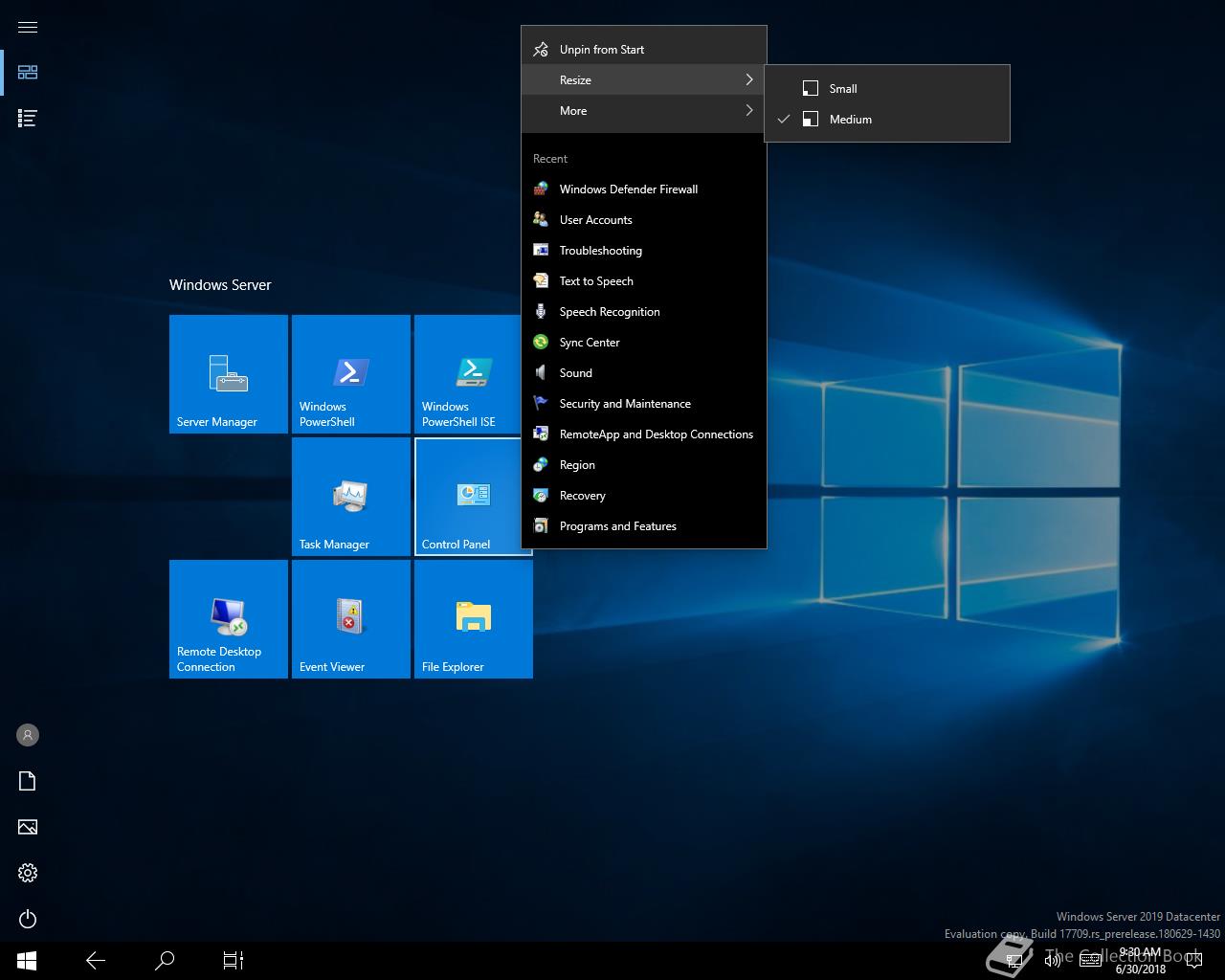This screenshot has height=980, width=1225.
Task: Switch to All apps list view
Action: pos(28,119)
